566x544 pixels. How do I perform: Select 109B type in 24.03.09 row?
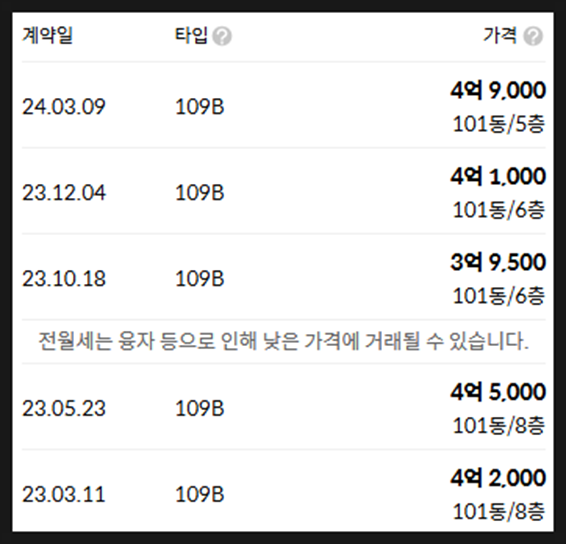200,107
